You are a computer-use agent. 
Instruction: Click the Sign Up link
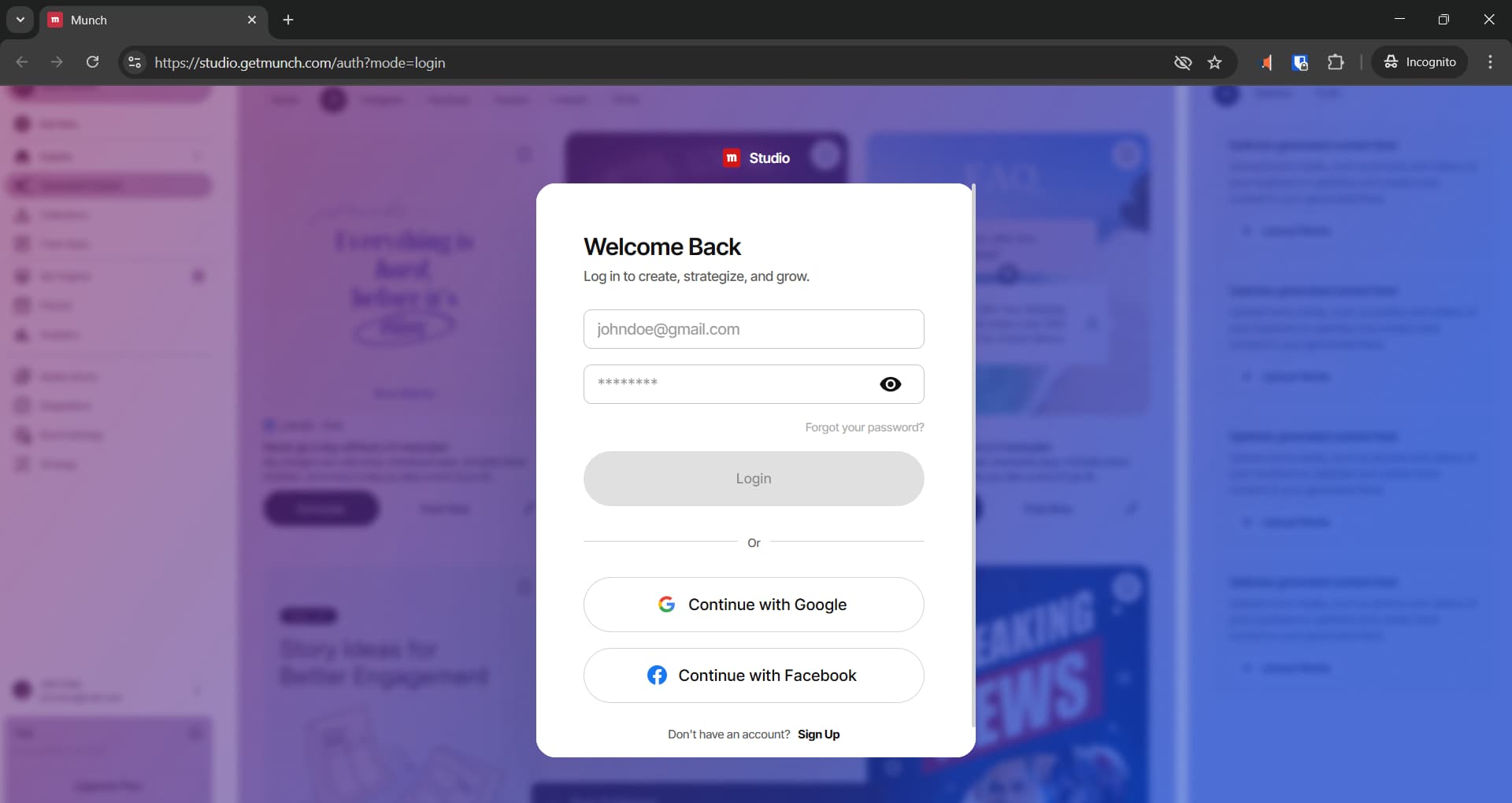pos(819,735)
